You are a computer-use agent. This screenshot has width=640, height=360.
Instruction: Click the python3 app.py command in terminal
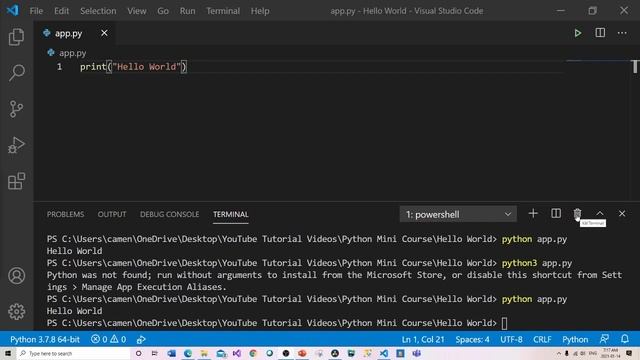(537, 263)
